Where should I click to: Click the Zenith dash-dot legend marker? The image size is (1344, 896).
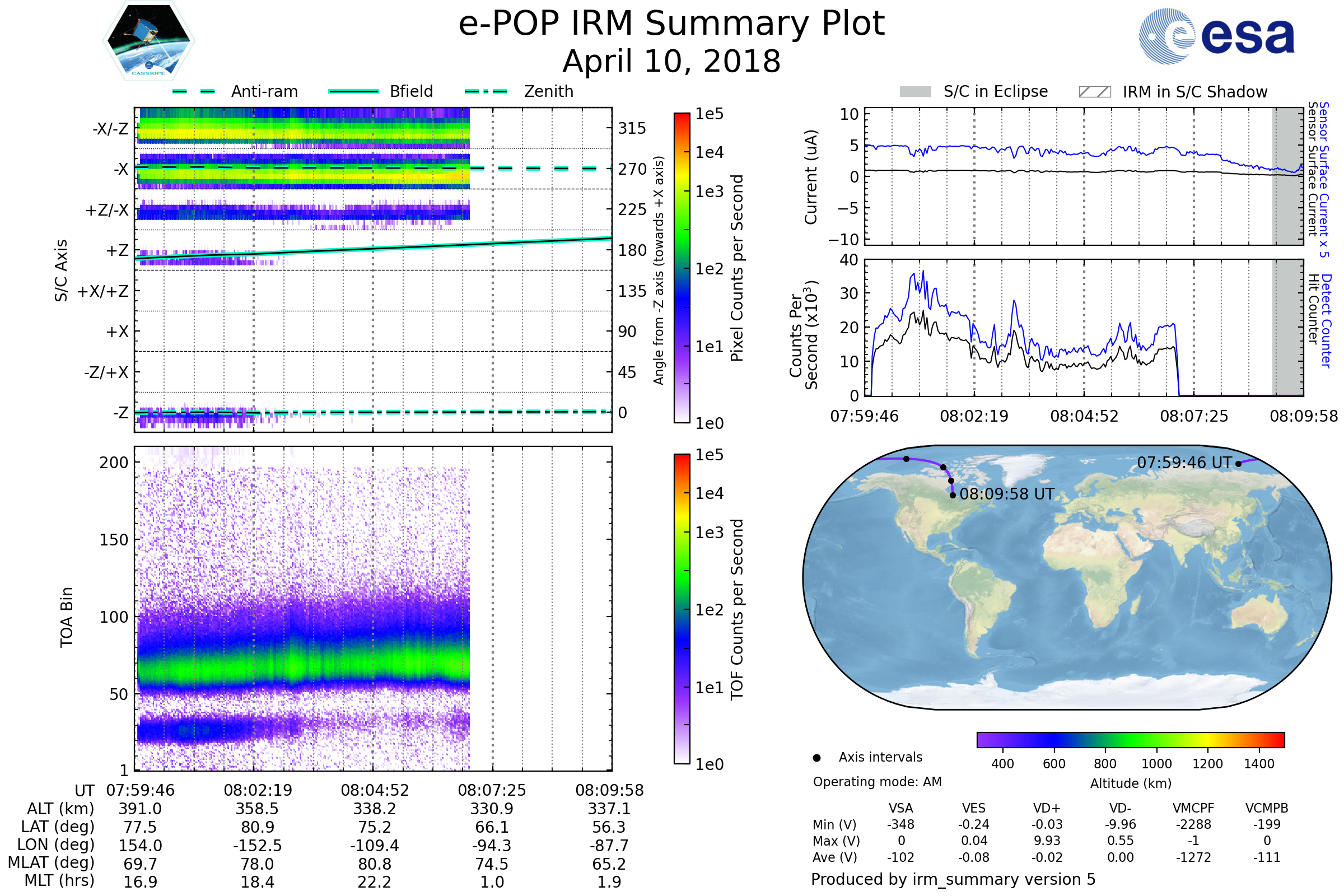[x=486, y=91]
